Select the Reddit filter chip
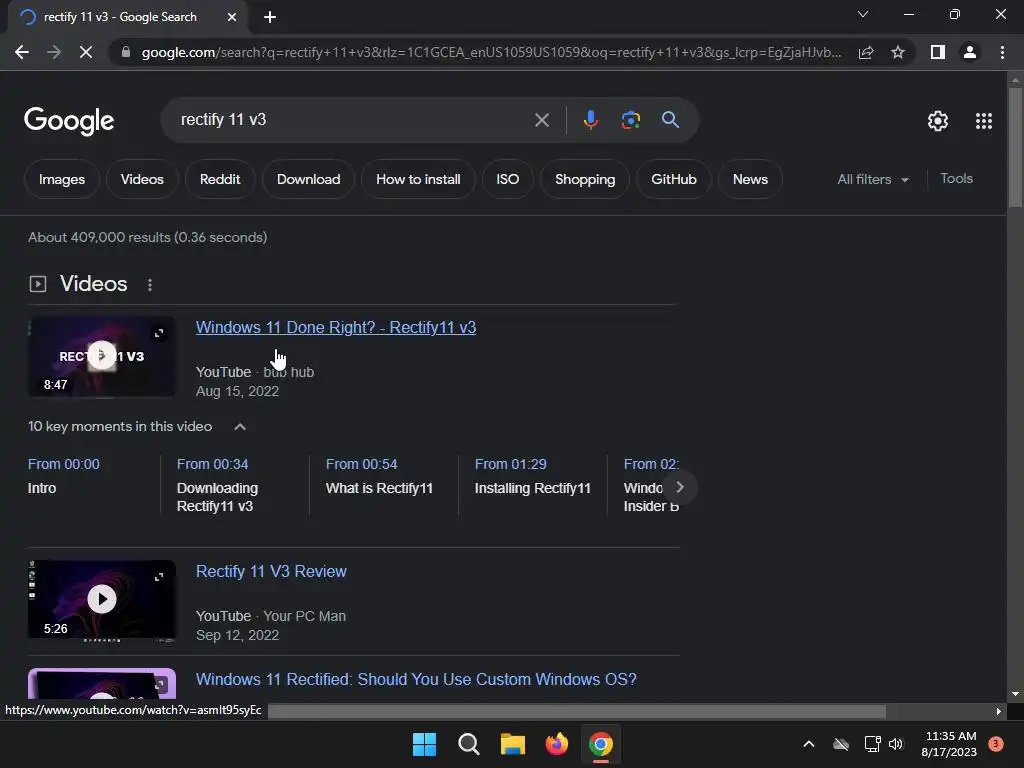 pyautogui.click(x=220, y=179)
